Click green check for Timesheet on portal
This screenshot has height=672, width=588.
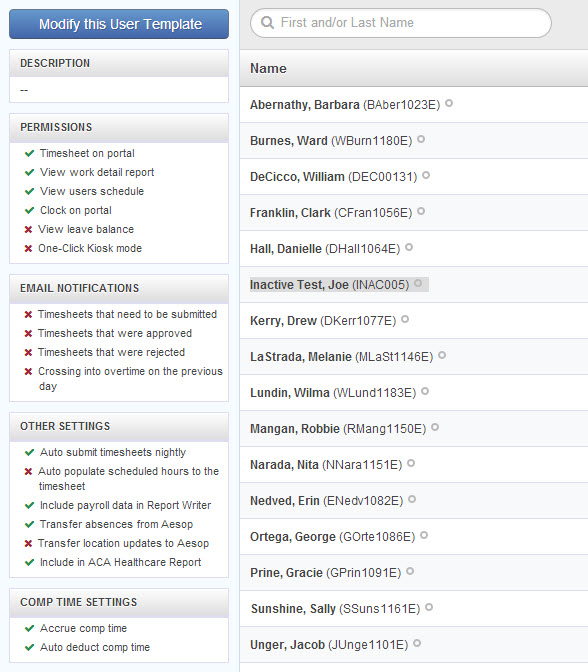[x=29, y=153]
